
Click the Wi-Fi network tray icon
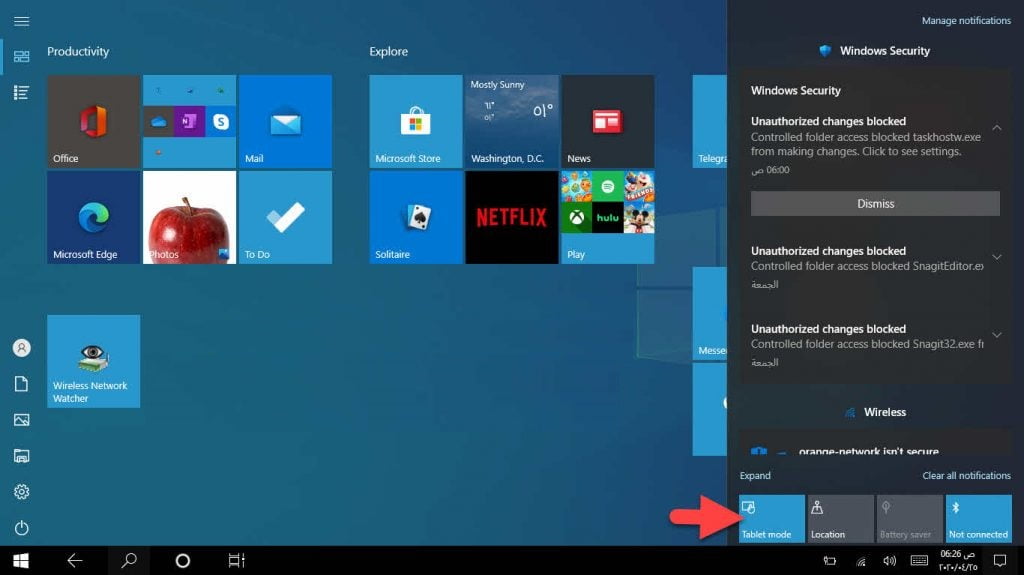[x=861, y=561]
